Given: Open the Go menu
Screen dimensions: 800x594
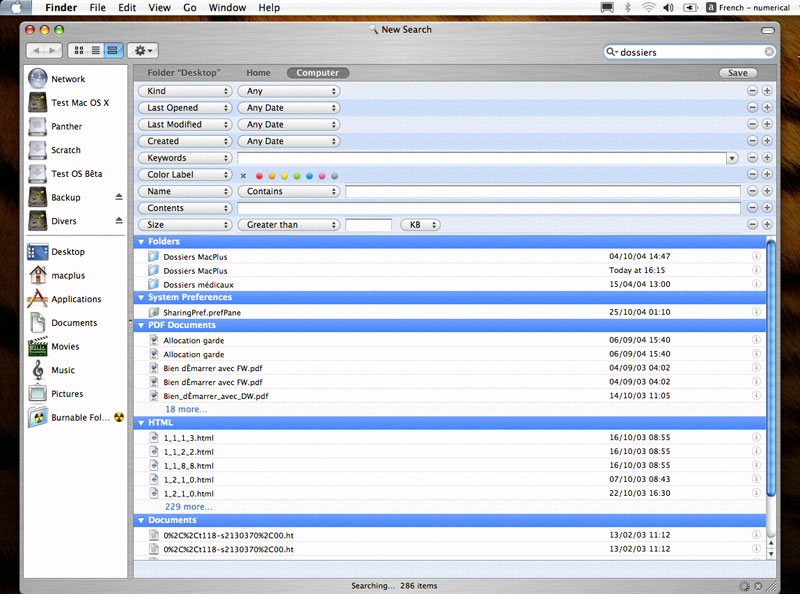Looking at the screenshot, I should tap(190, 8).
